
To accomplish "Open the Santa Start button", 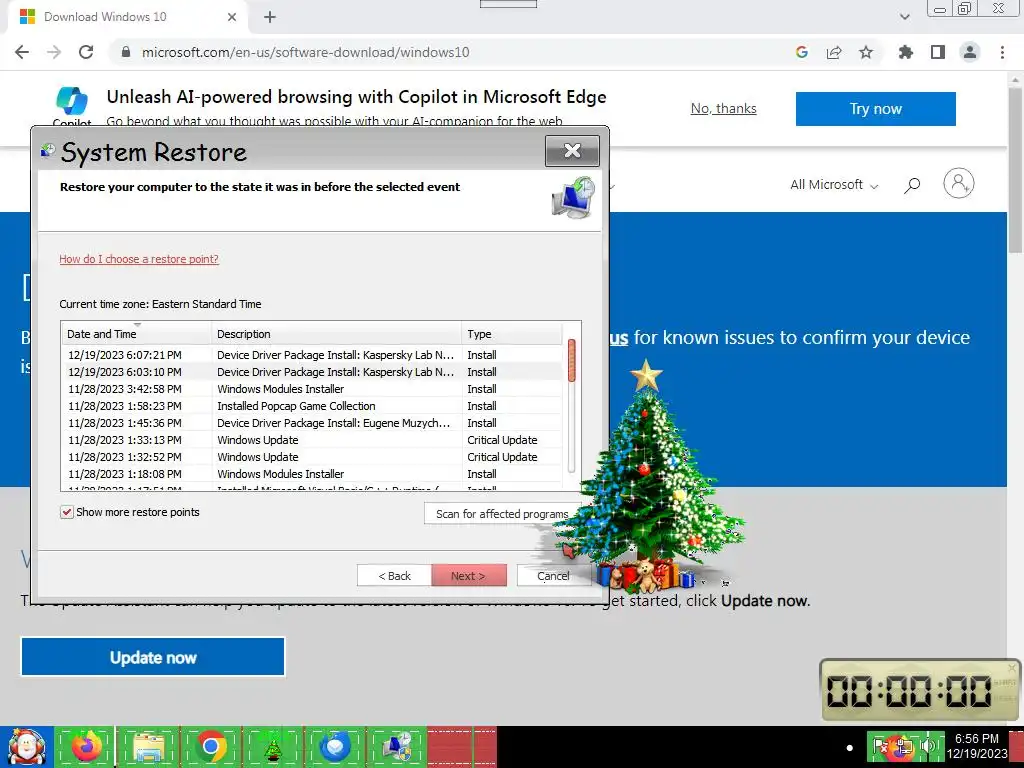I will (x=26, y=747).
